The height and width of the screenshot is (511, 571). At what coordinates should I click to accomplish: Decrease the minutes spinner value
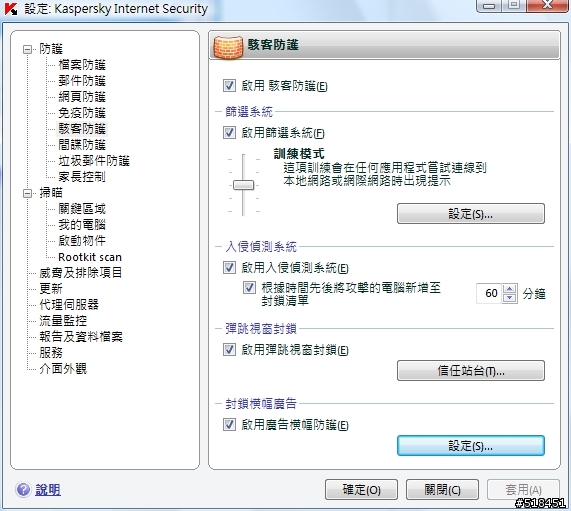pos(510,298)
